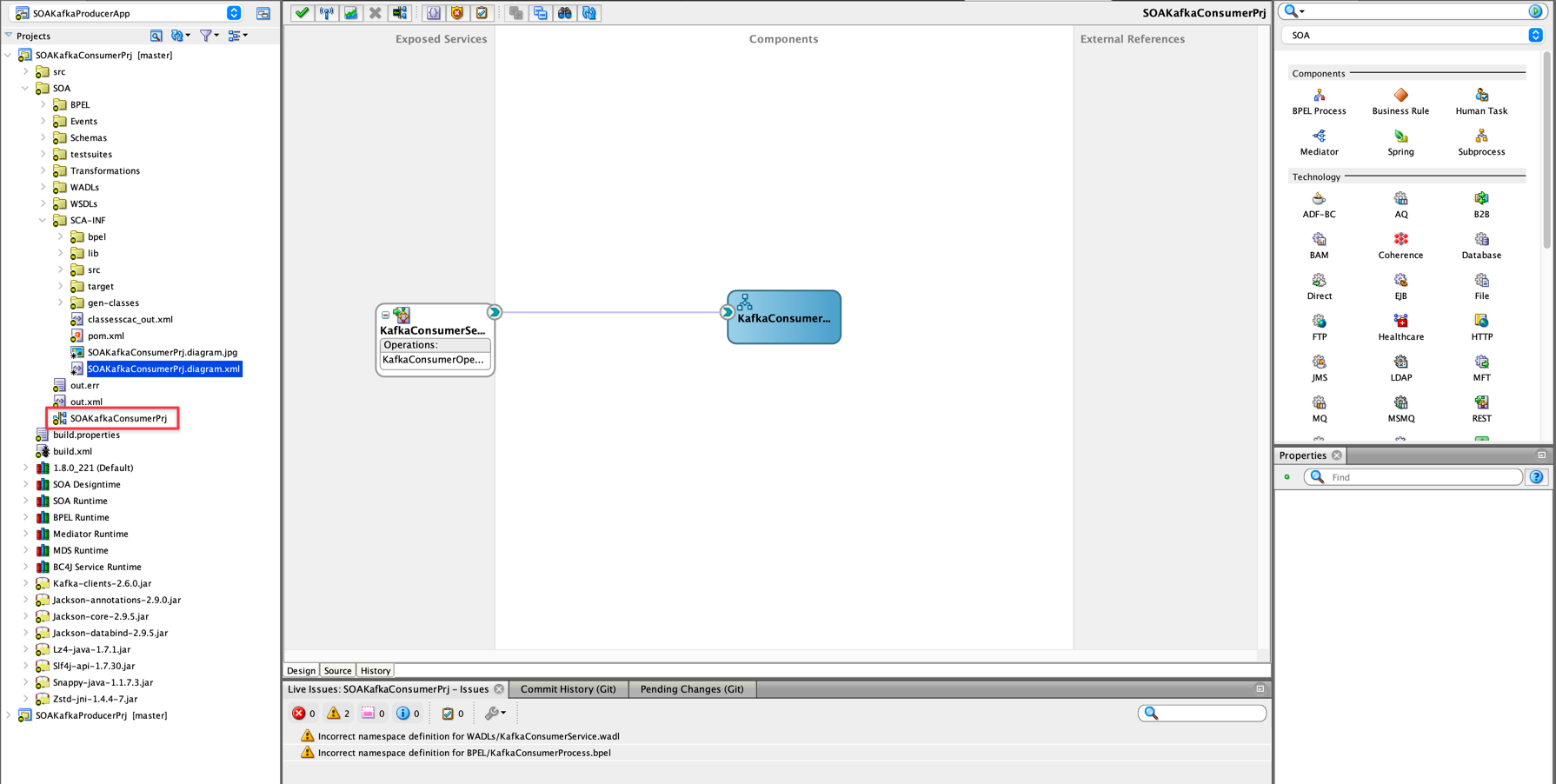Toggle the errors filter showing 0
Image resolution: width=1556 pixels, height=784 pixels.
303,714
